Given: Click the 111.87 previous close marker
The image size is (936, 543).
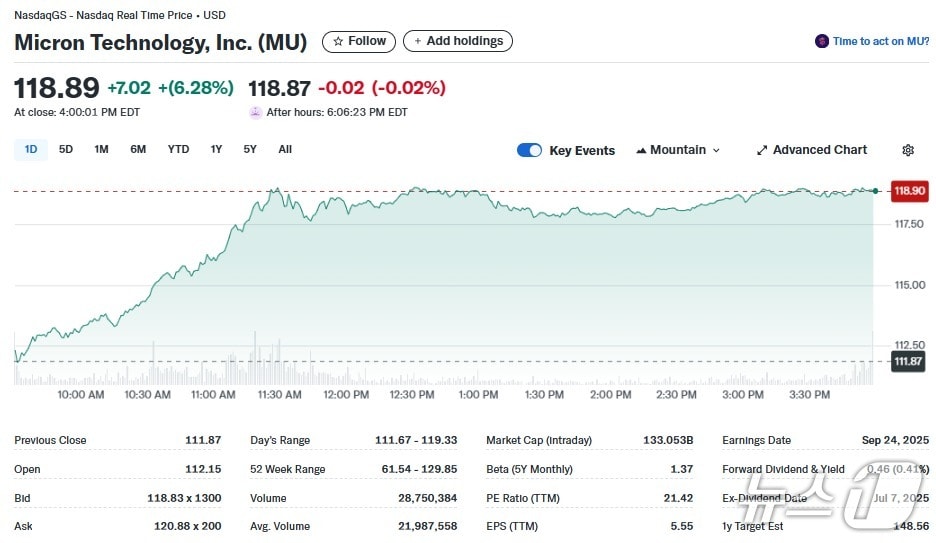Looking at the screenshot, I should 908,361.
